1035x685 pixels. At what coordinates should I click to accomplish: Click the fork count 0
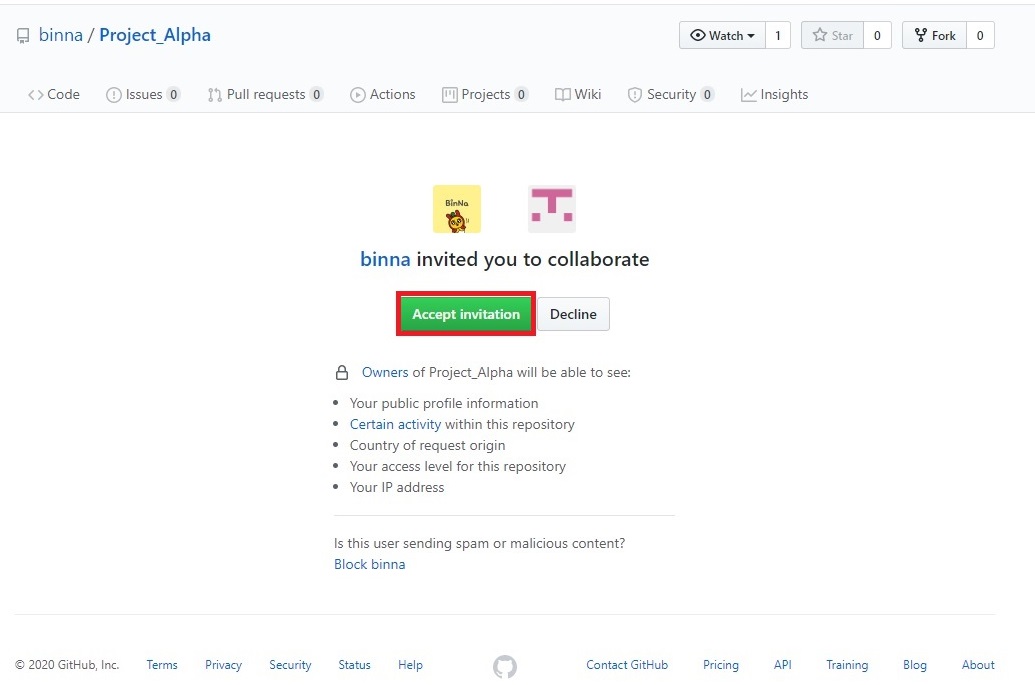point(980,36)
